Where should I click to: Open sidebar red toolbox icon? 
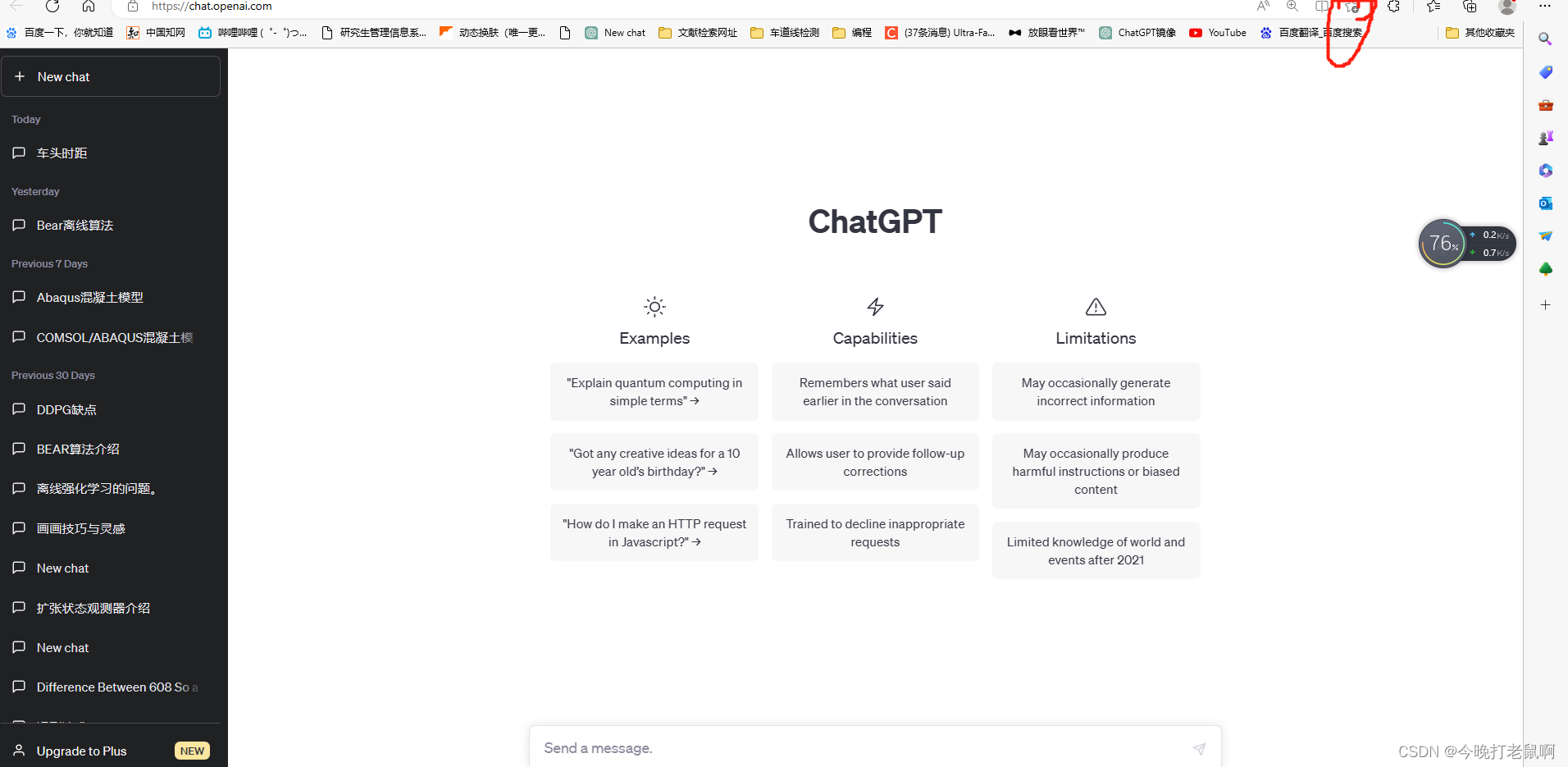pos(1546,105)
